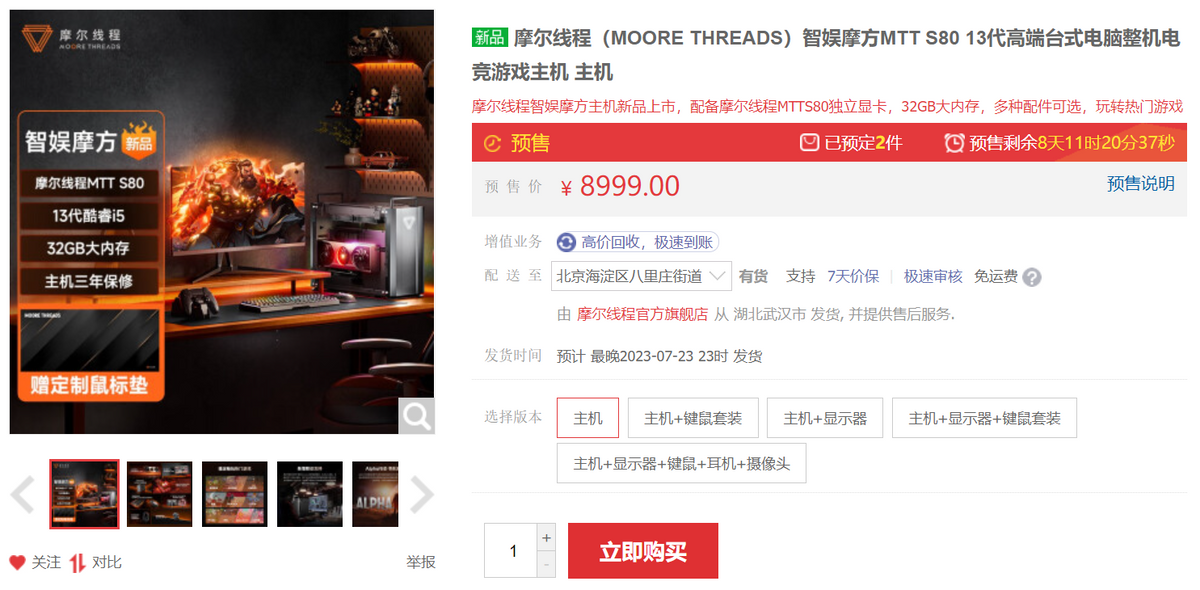Image resolution: width=1200 pixels, height=590 pixels.
Task: Click the heart 关注 icon
Action: click(x=17, y=562)
